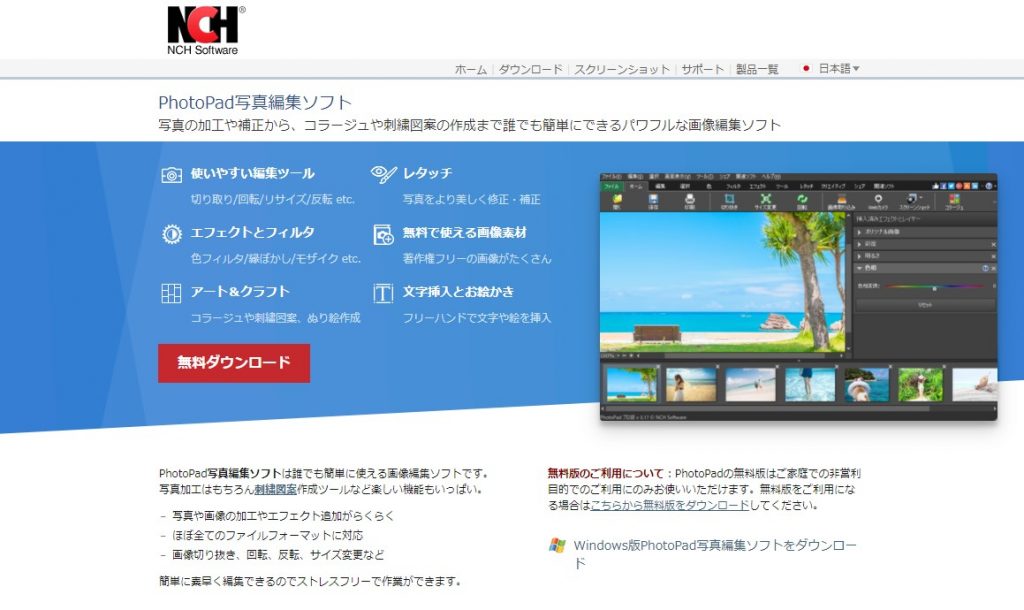Select the 切り抜き crop tool icon in PhotoPad
The image size is (1024, 610).
(729, 199)
